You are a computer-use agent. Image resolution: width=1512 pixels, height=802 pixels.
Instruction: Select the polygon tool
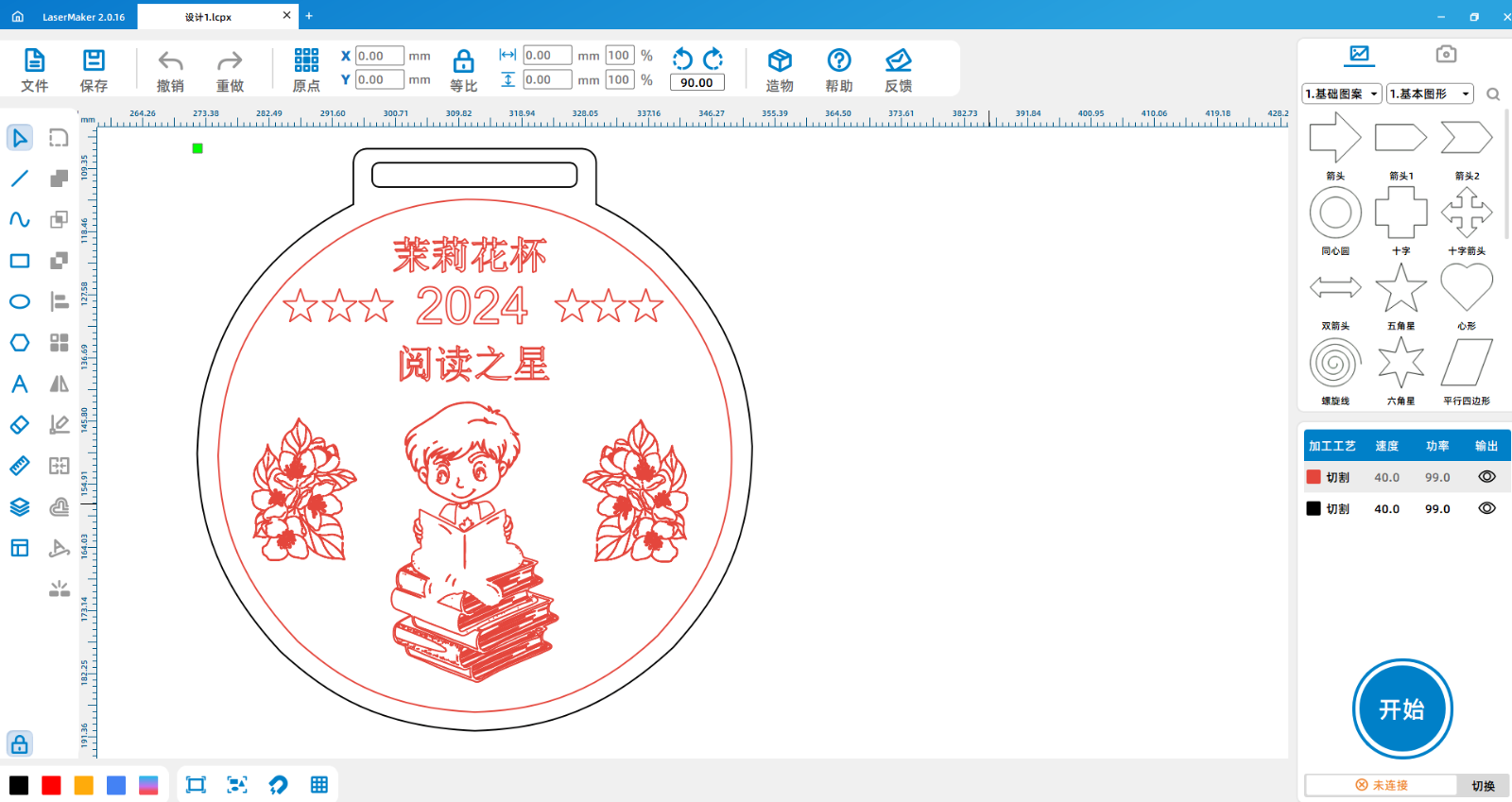coord(20,343)
